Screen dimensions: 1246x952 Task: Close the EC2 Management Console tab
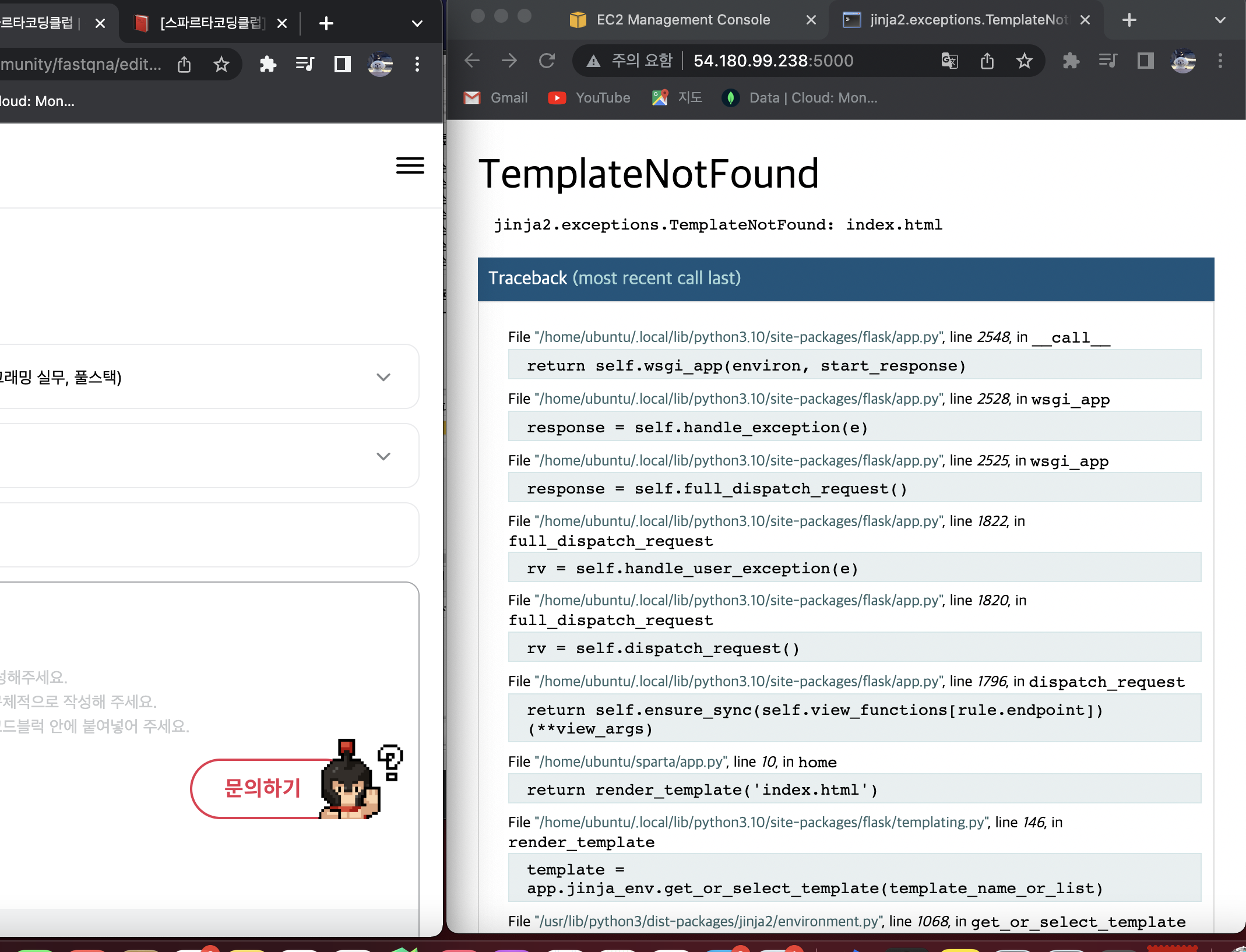pyautogui.click(x=811, y=20)
